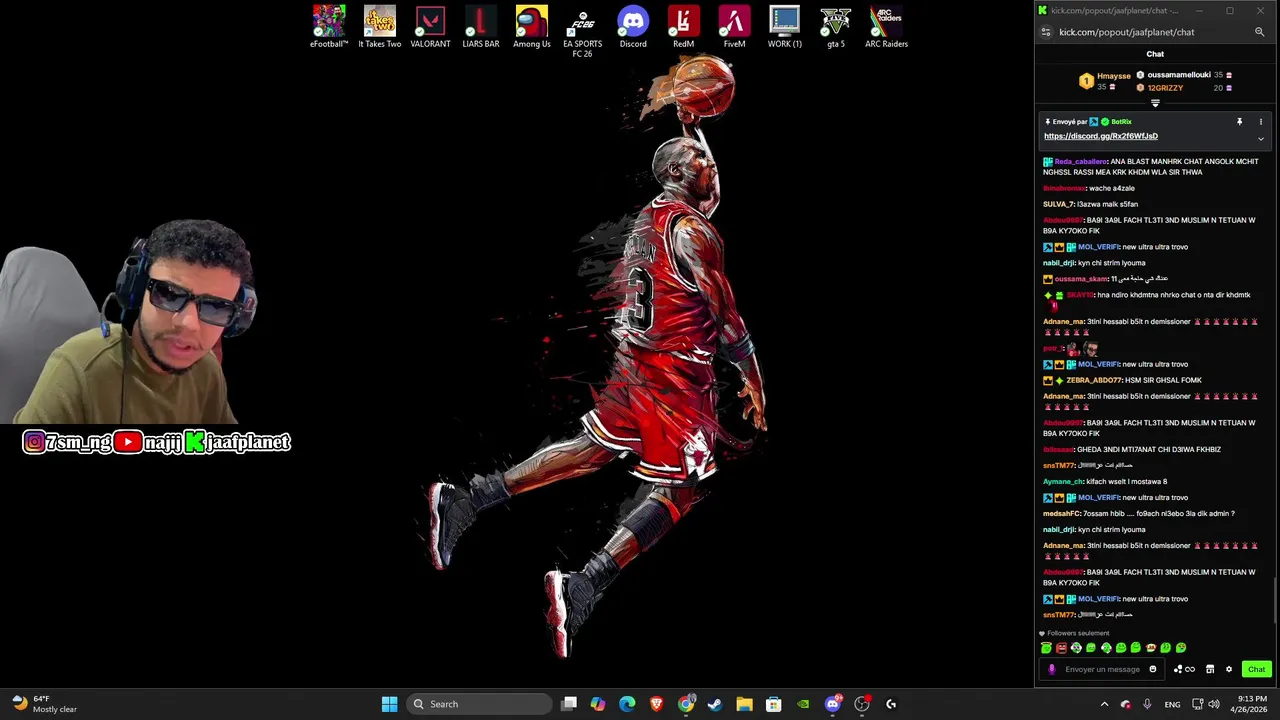Image resolution: width=1280 pixels, height=720 pixels.
Task: Click the RedM desktop icon
Action: click(683, 27)
